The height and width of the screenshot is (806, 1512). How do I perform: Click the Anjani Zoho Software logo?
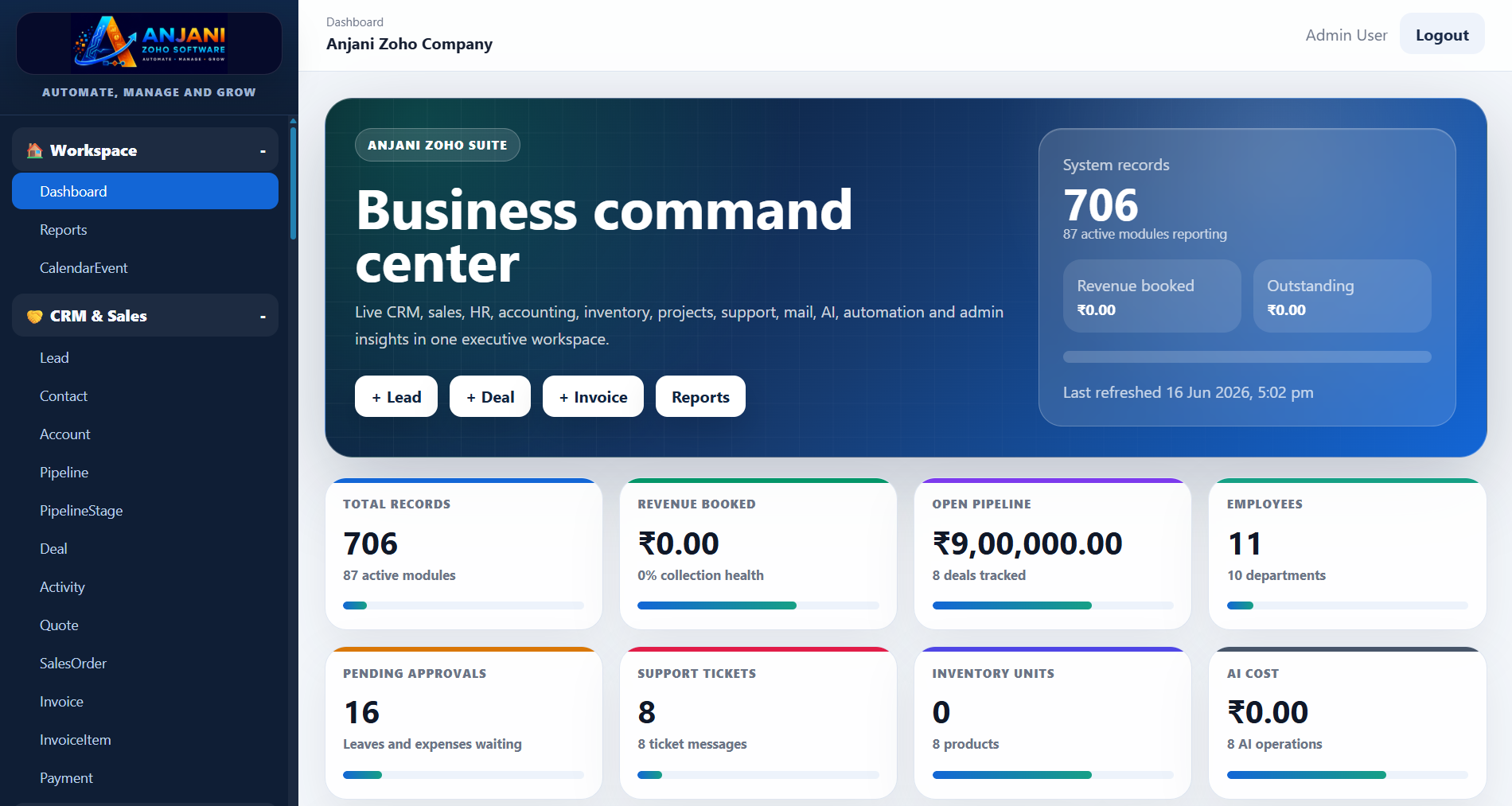(x=149, y=43)
